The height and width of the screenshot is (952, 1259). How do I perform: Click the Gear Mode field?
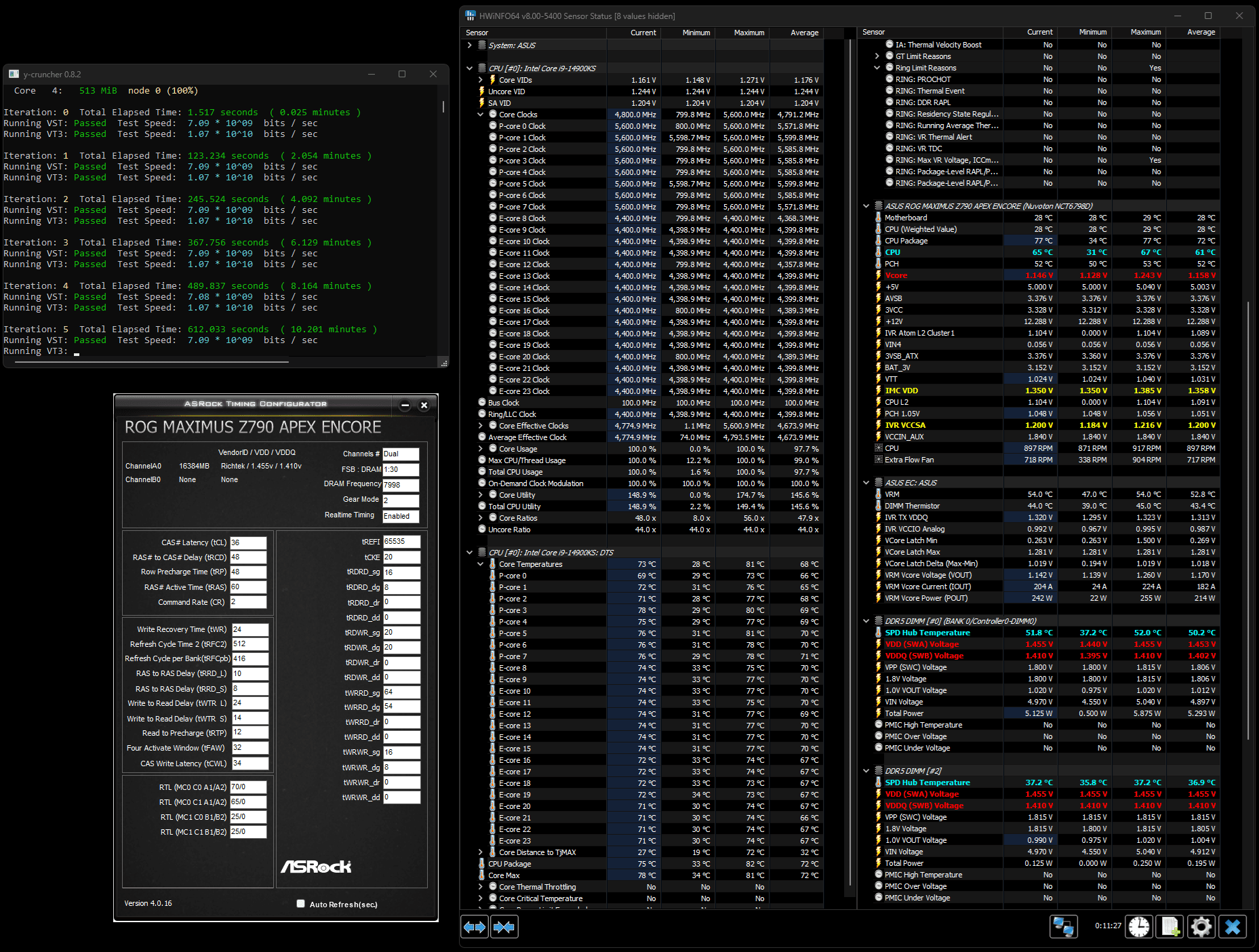(401, 500)
